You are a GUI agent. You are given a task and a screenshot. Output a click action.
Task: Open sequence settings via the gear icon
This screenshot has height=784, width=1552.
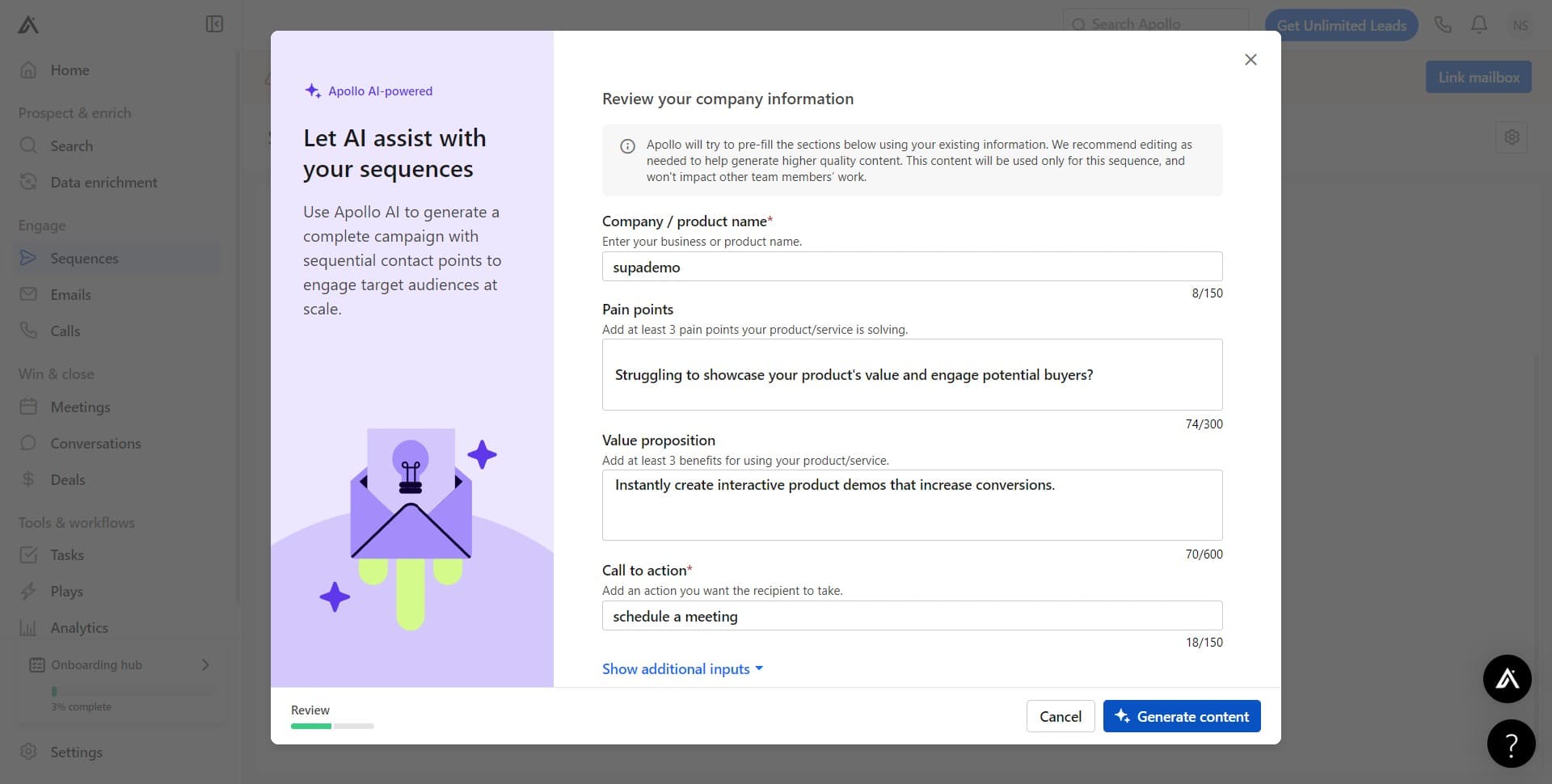tap(1512, 137)
